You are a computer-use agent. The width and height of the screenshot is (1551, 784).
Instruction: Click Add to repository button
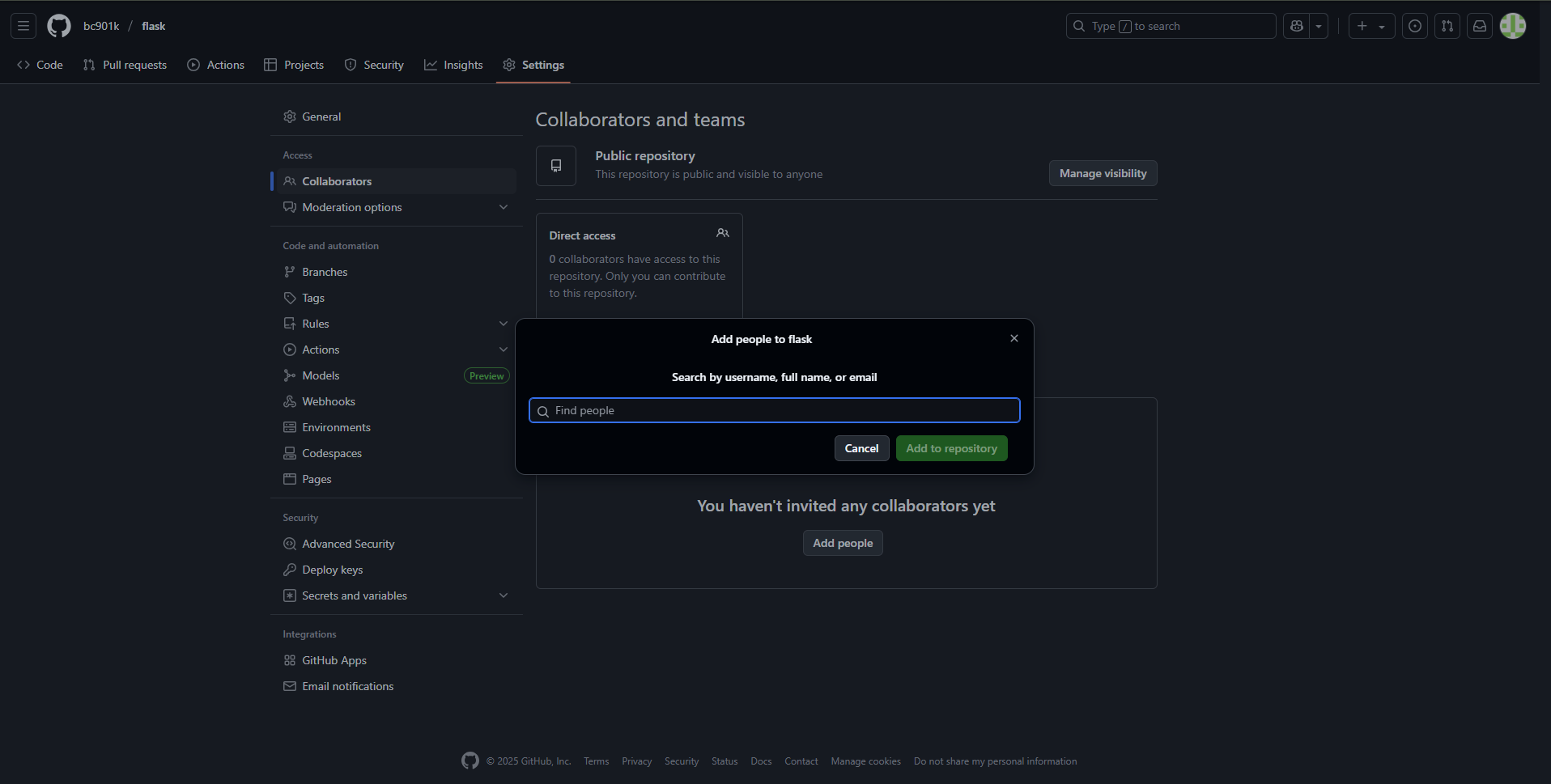(x=951, y=448)
